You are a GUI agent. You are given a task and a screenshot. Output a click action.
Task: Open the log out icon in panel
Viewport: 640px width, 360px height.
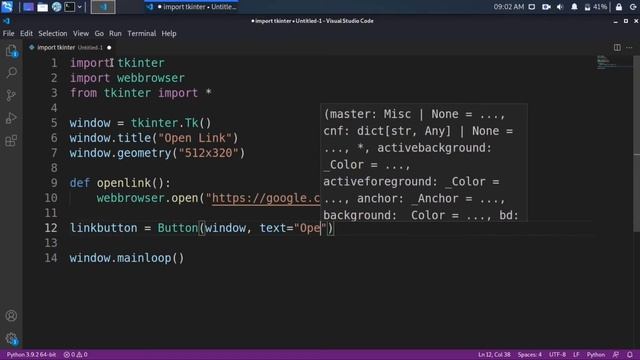pos(633,7)
